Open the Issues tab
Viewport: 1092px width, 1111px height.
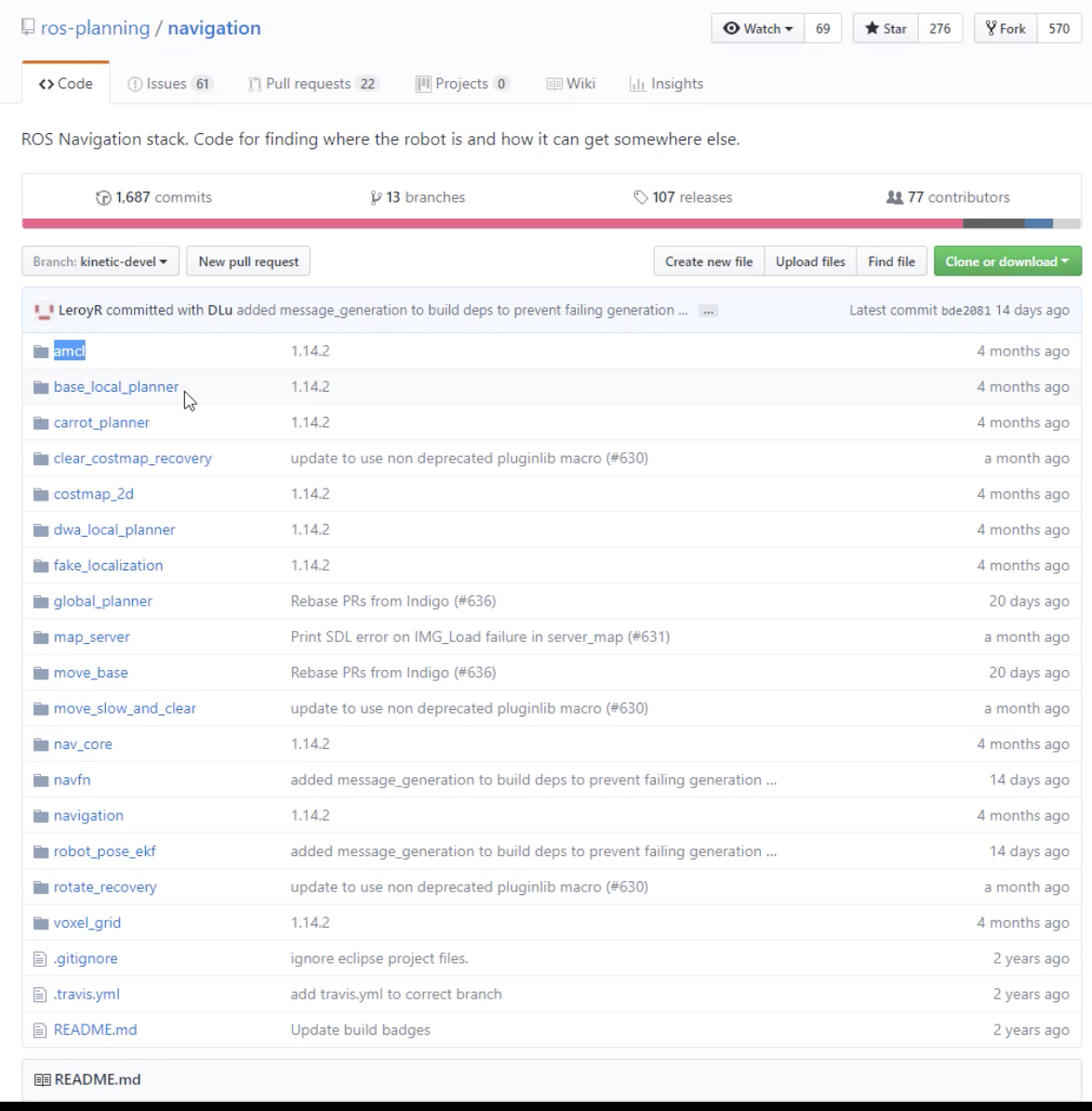click(x=170, y=84)
